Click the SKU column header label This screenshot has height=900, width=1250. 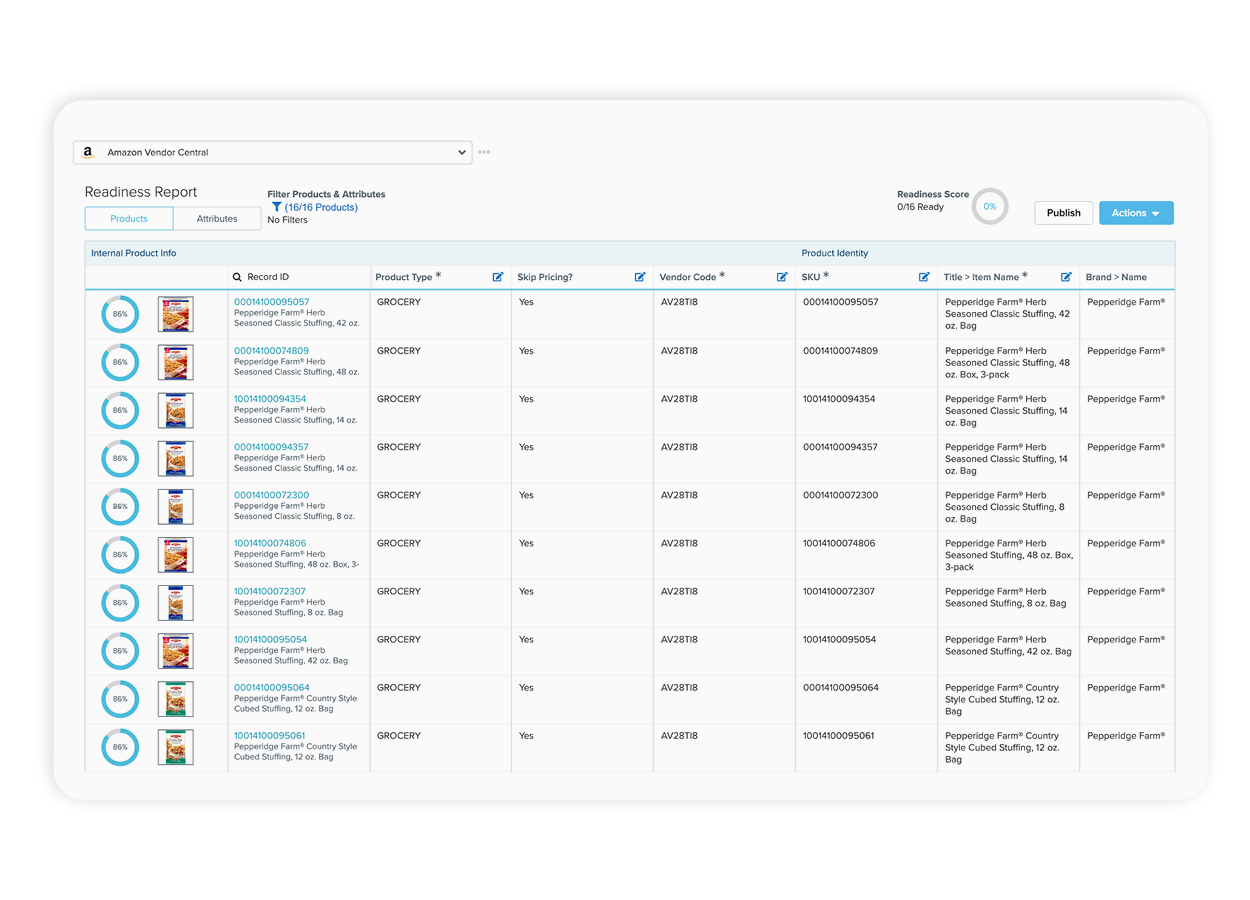point(811,277)
